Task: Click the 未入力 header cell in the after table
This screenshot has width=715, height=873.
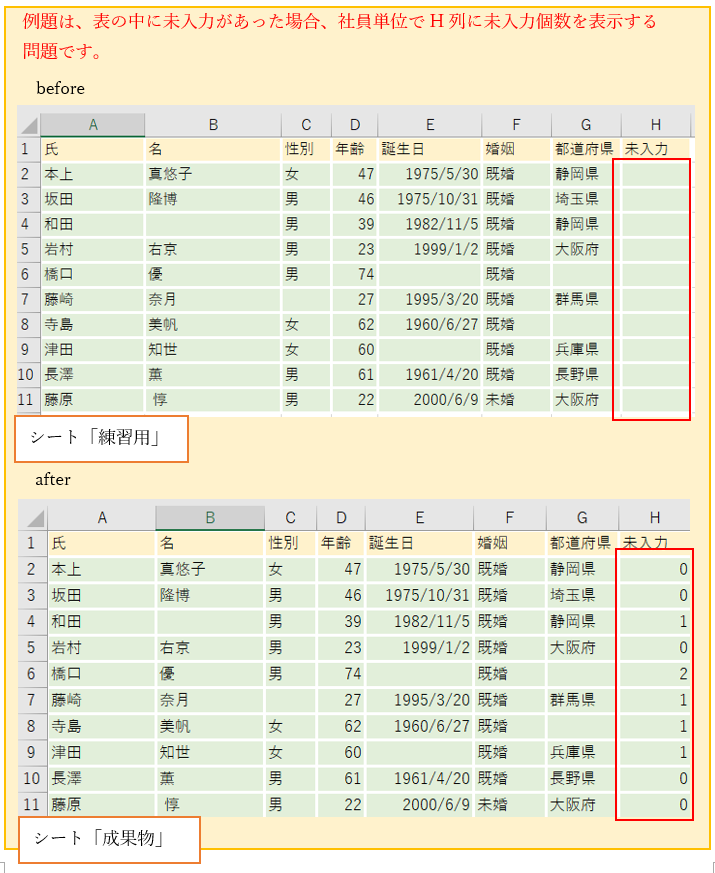Action: click(646, 543)
